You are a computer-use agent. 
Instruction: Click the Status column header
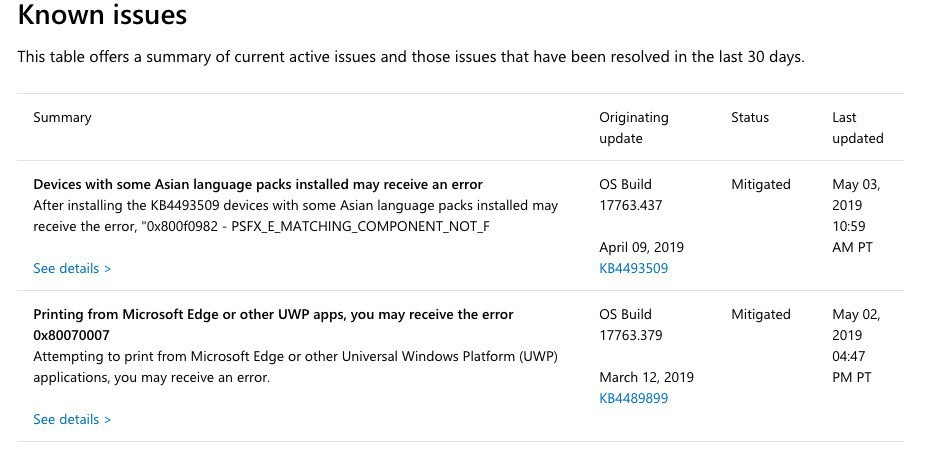point(749,117)
